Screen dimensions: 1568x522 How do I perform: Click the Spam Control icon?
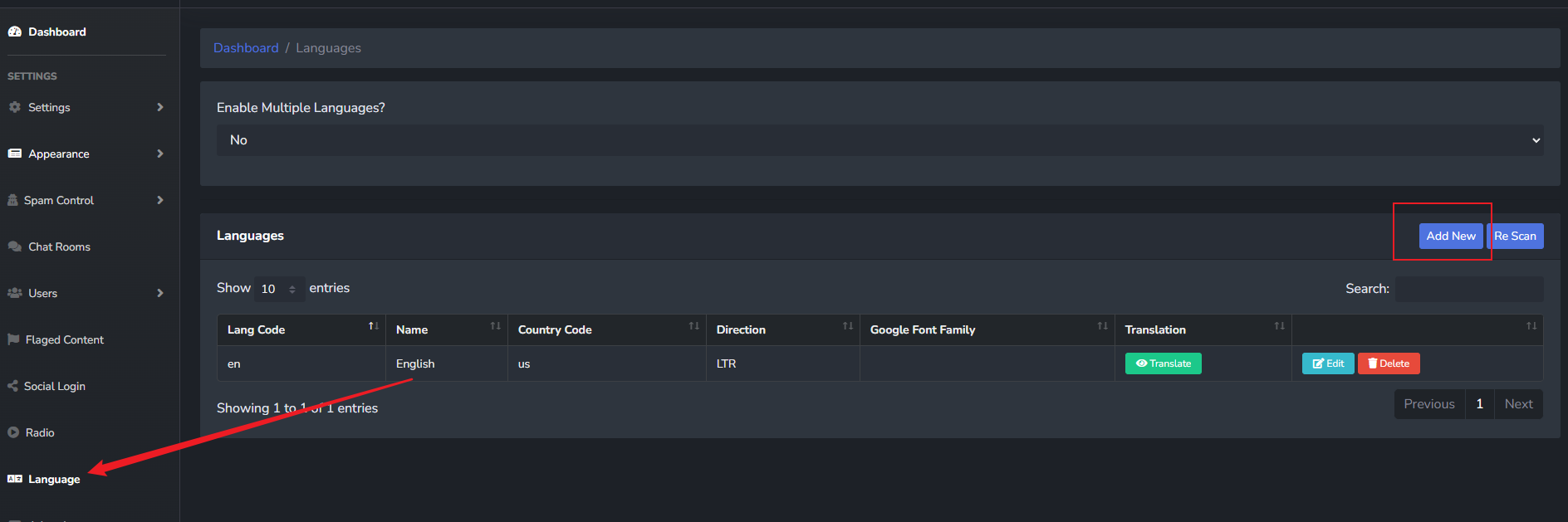(12, 200)
